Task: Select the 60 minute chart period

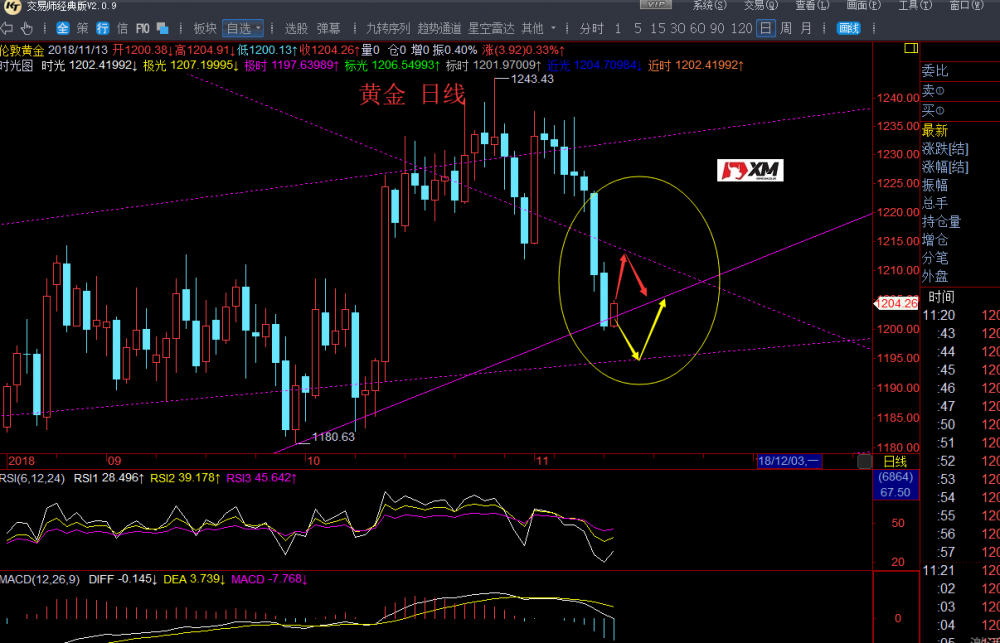Action: 697,28
